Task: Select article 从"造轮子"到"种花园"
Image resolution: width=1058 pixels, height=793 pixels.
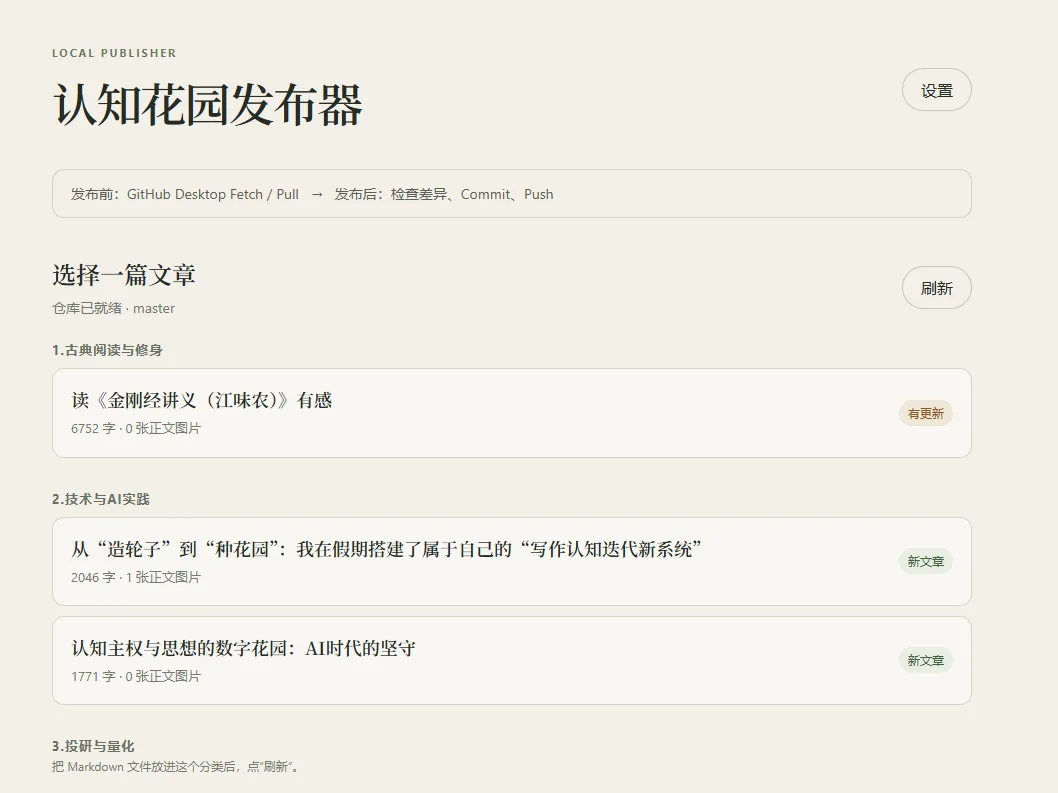Action: tap(511, 562)
